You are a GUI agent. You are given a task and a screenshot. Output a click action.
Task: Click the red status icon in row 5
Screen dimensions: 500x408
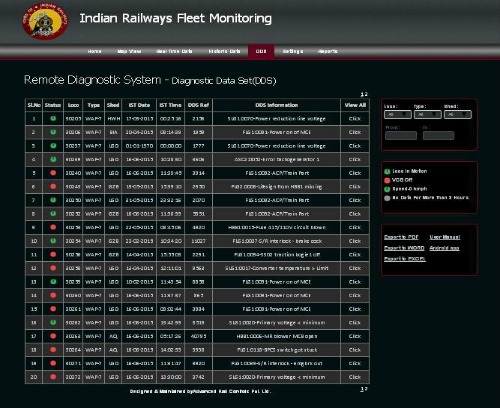(53, 173)
